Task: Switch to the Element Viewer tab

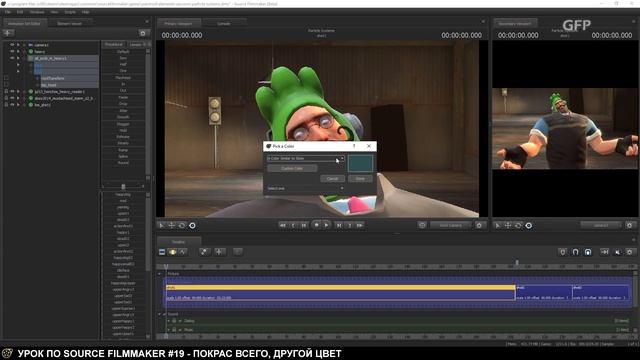Action: pyautogui.click(x=69, y=24)
